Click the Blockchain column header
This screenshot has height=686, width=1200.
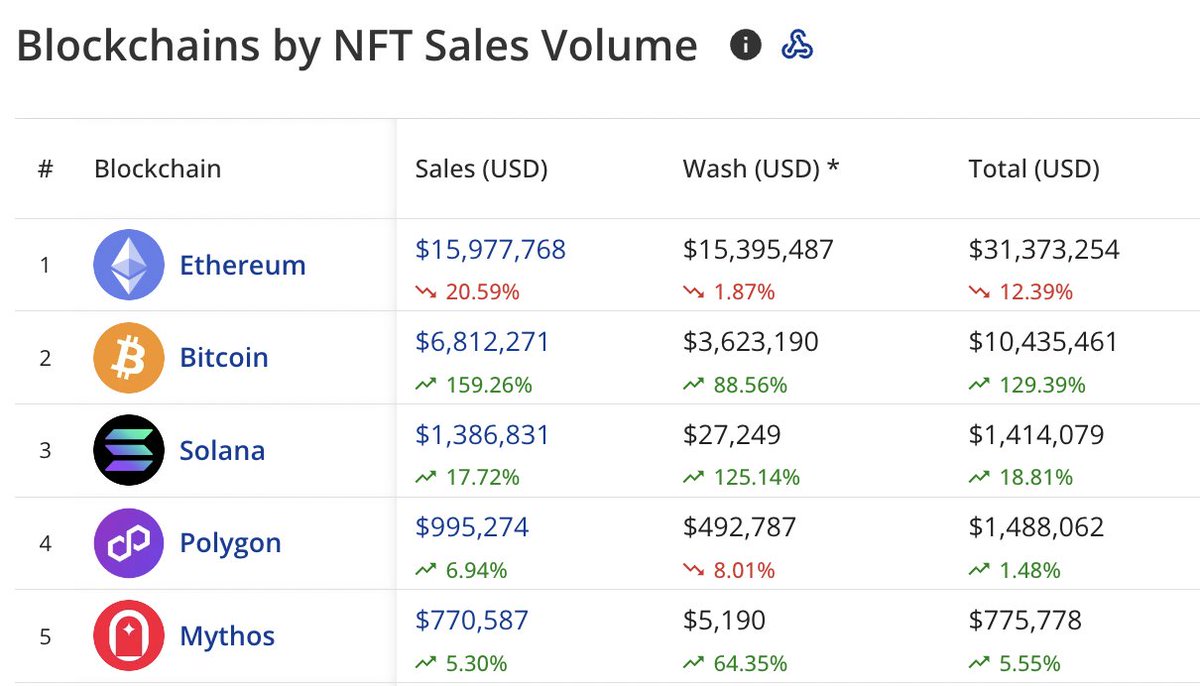158,169
